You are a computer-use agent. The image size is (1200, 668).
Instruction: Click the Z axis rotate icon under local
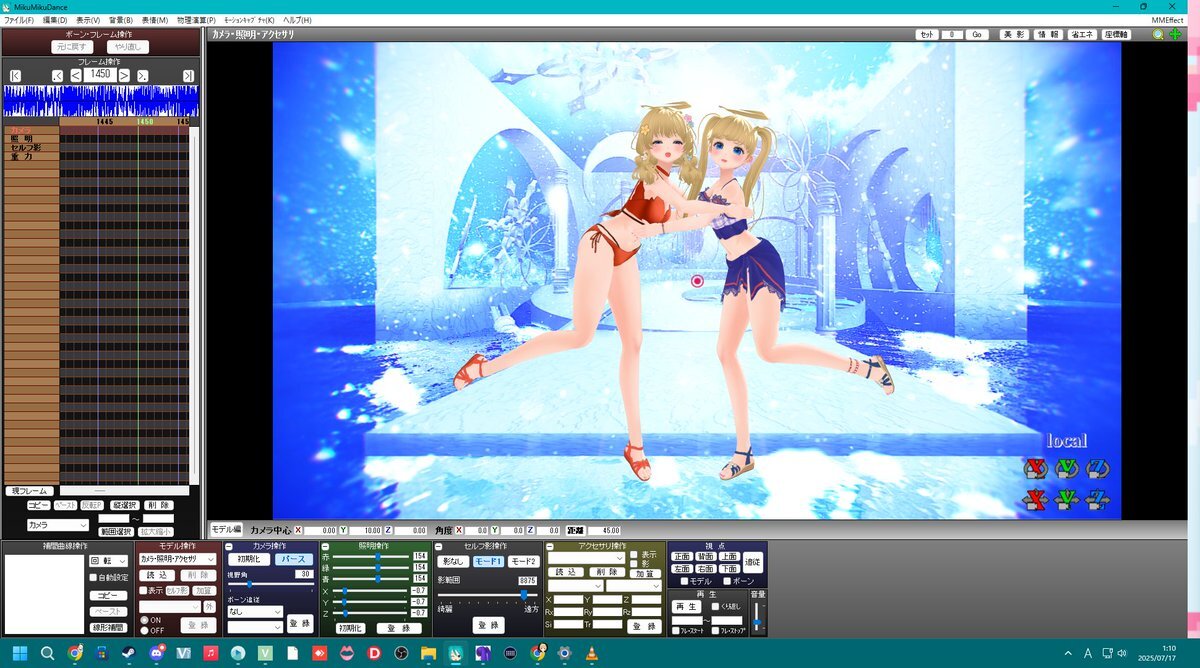[1097, 468]
